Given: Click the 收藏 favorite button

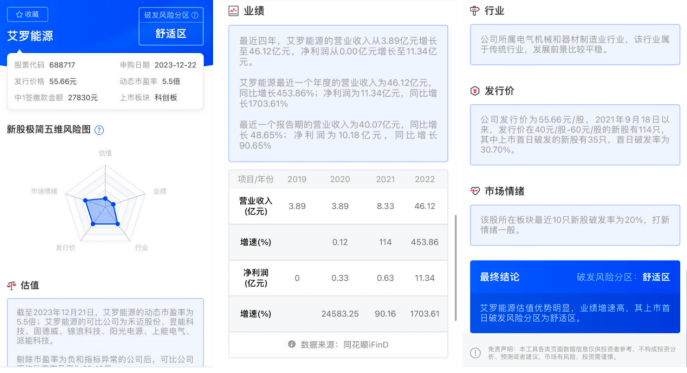Looking at the screenshot, I should pos(28,14).
